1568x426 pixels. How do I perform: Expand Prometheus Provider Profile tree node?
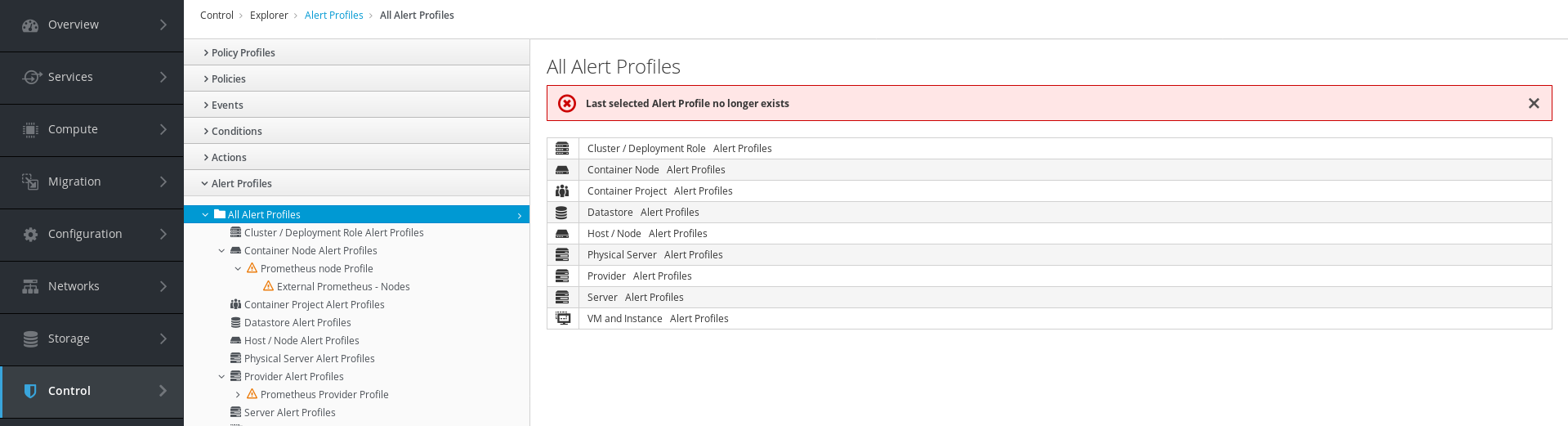pos(238,395)
